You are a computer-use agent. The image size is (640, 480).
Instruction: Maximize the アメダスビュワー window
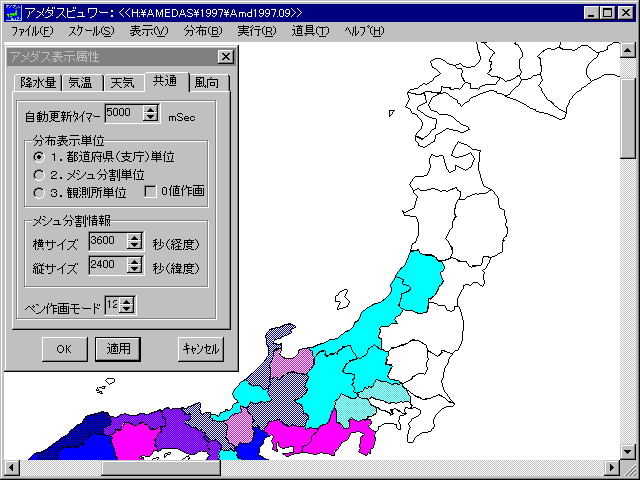(x=608, y=13)
